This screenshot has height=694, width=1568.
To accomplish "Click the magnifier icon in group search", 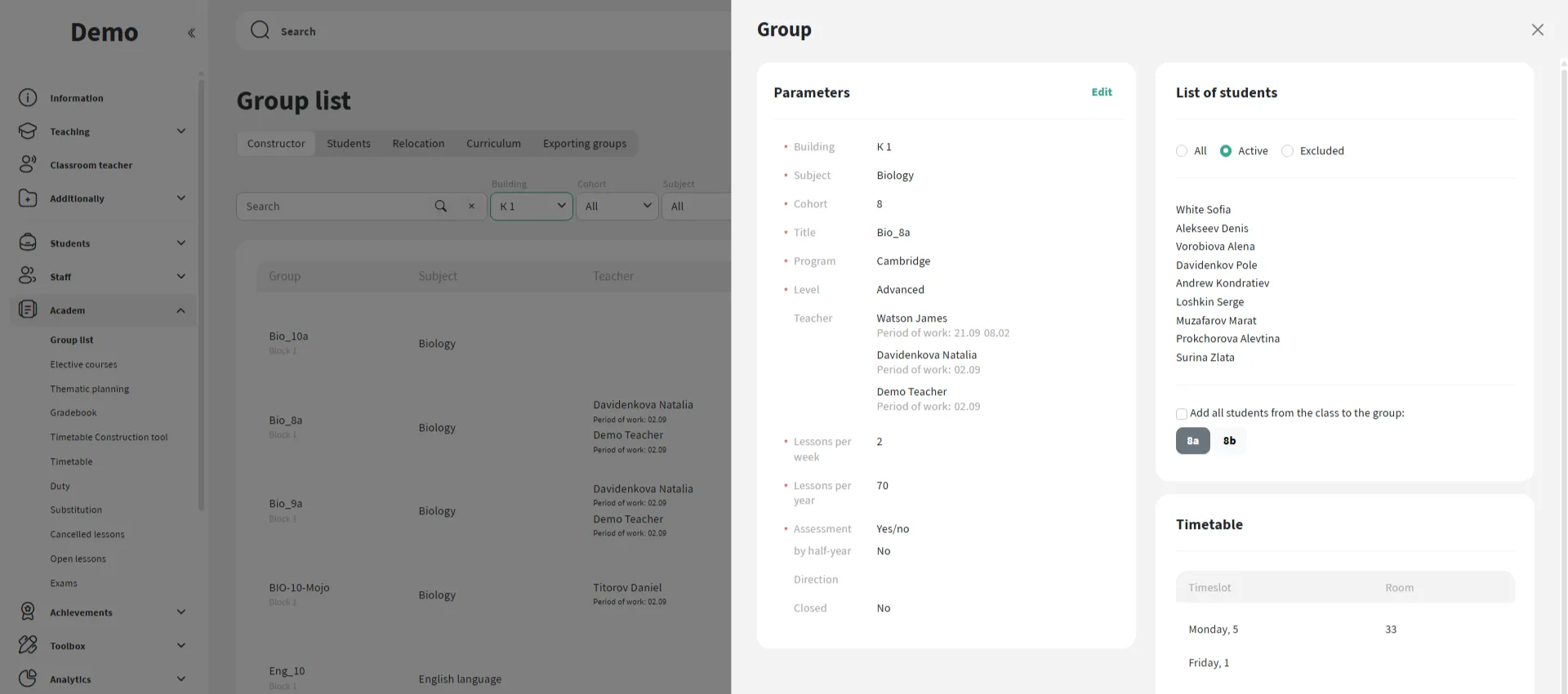I will pyautogui.click(x=441, y=207).
